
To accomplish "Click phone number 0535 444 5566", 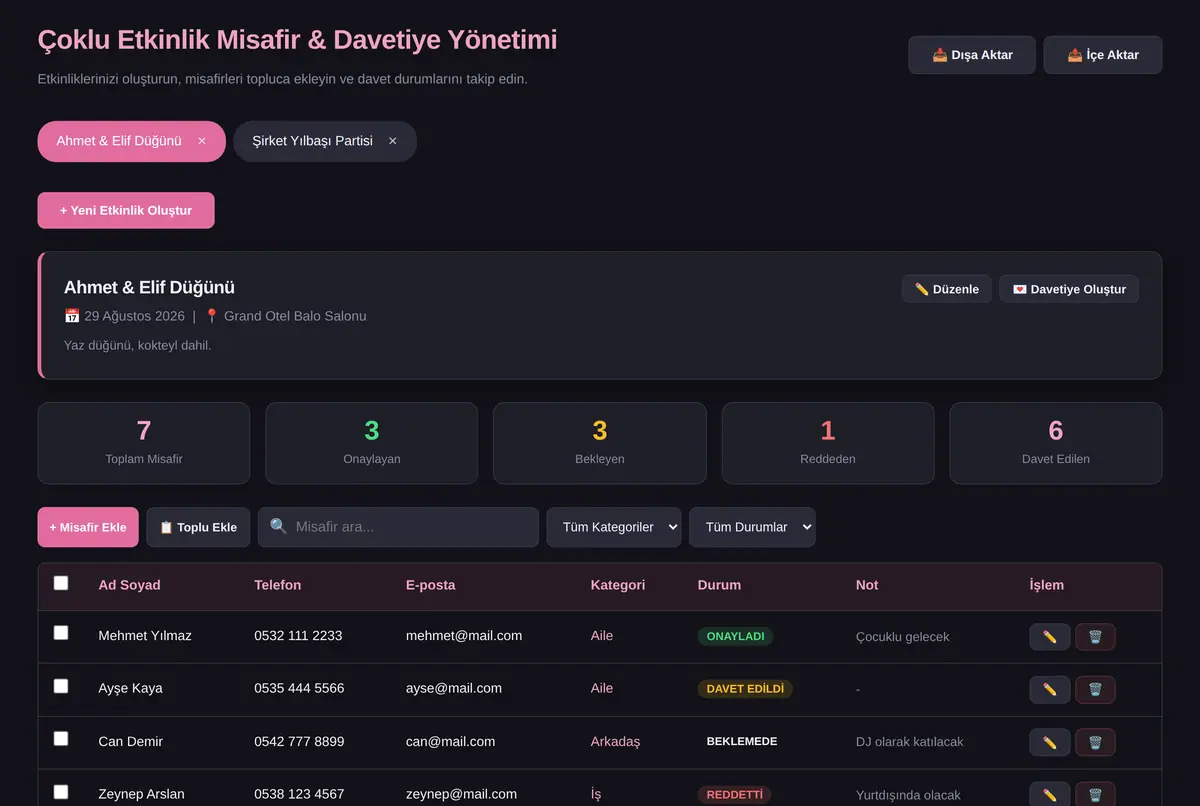I will click(x=299, y=688).
